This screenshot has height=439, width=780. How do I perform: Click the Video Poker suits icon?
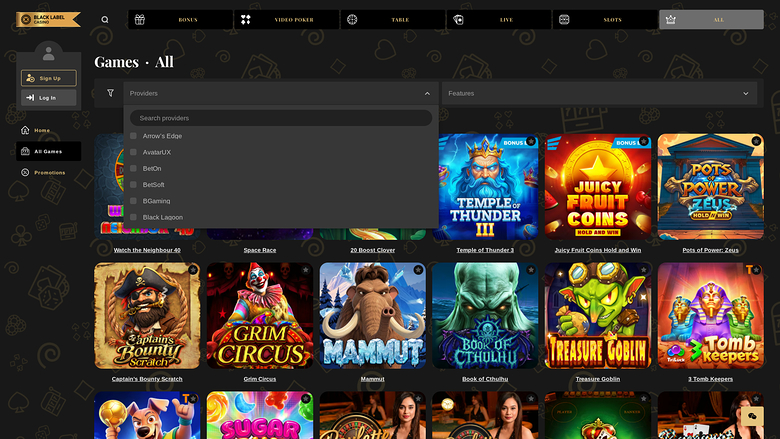coord(246,19)
